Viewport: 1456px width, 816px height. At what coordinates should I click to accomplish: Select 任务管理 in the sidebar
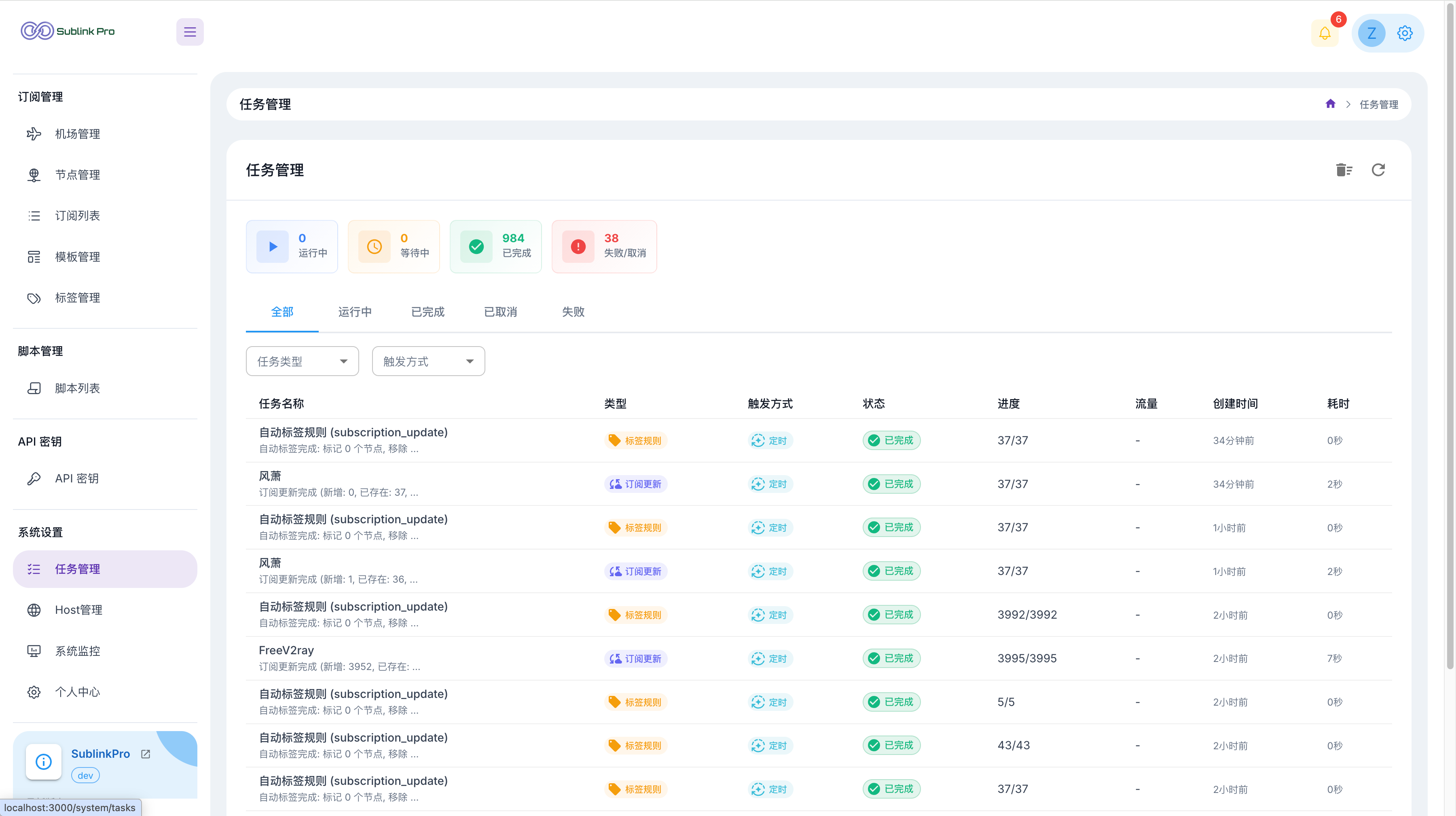coord(105,569)
